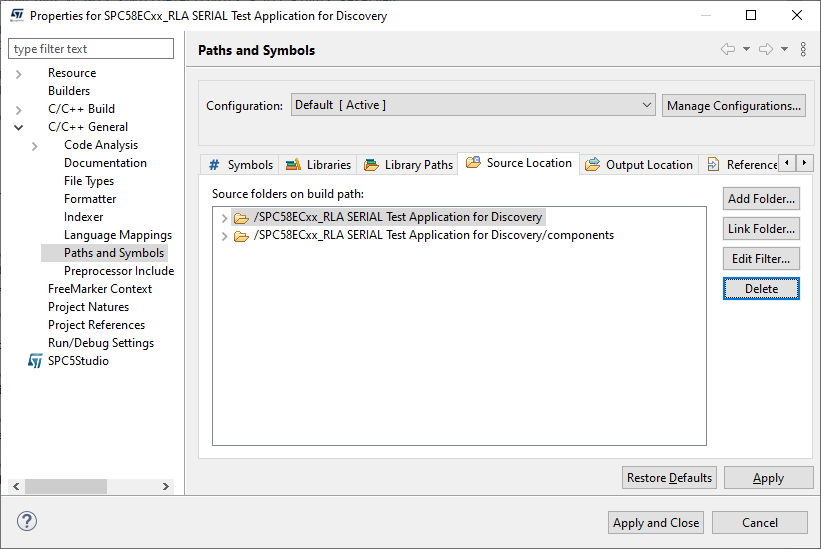Switch to the Library Paths tab

(408, 165)
